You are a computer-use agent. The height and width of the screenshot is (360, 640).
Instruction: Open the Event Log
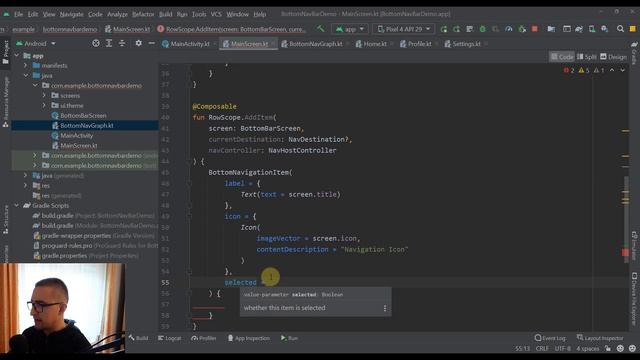550,338
